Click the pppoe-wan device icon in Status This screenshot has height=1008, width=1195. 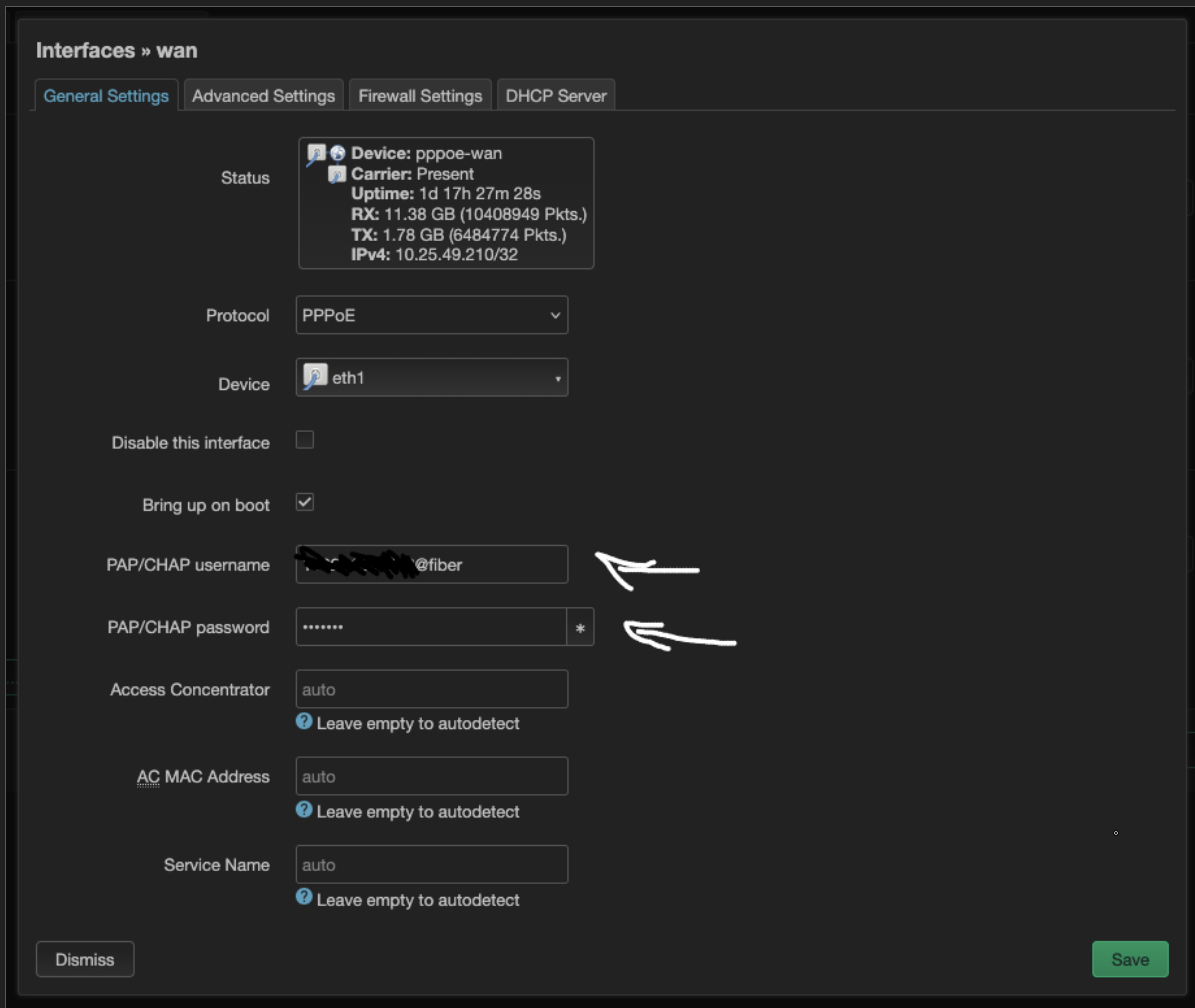pyautogui.click(x=316, y=155)
